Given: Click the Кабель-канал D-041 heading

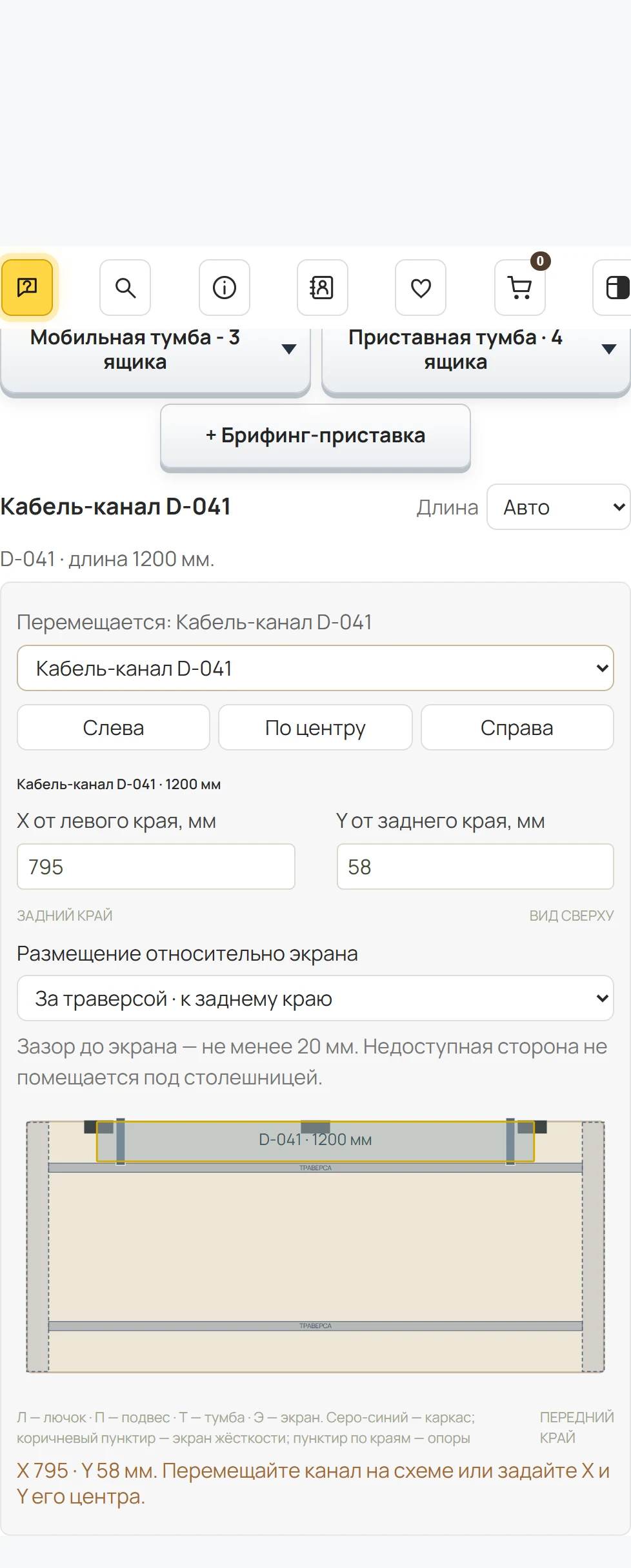Looking at the screenshot, I should [x=115, y=507].
